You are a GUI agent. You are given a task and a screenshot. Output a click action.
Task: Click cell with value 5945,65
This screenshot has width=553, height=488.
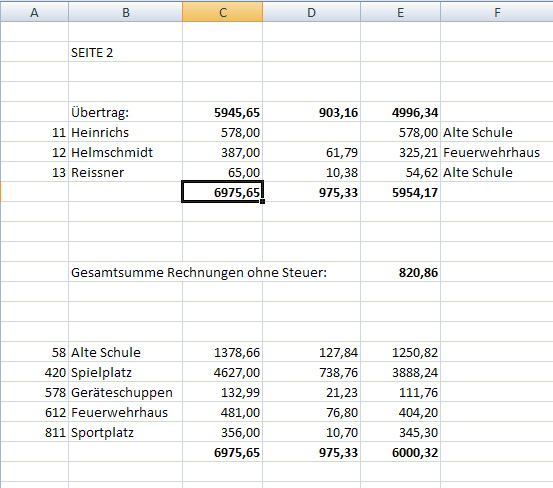223,112
